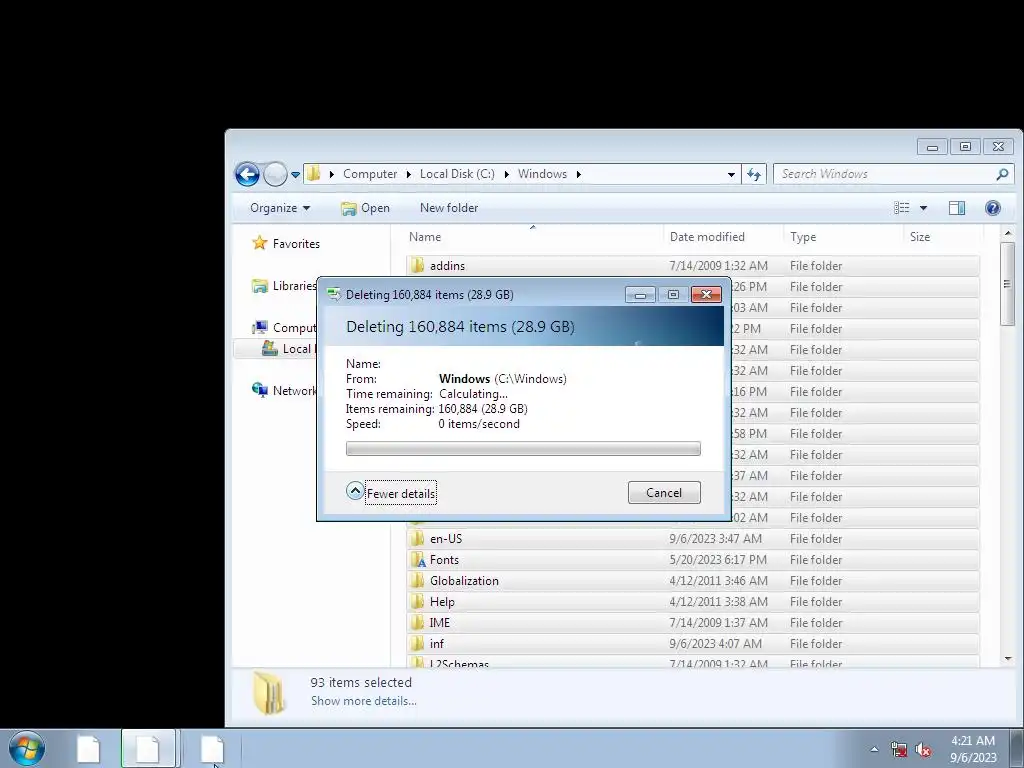Expand the arrow after the Windows breadcrumb
1024x768 pixels.
[579, 174]
